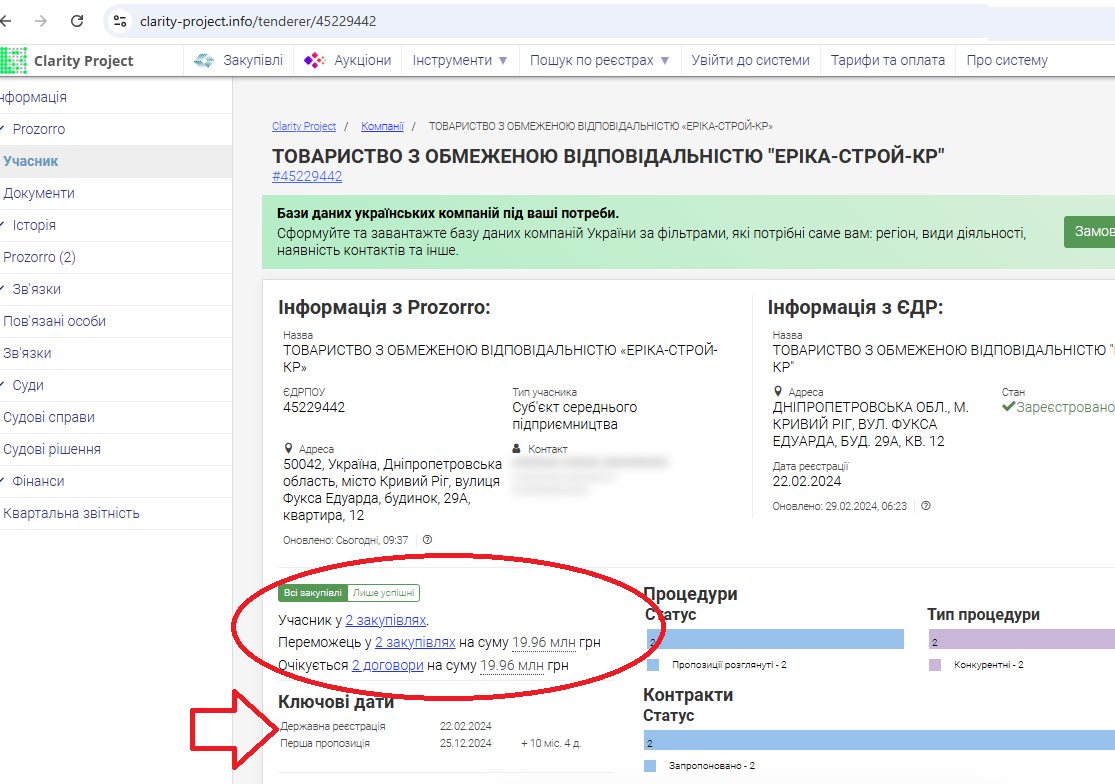
Task: Select the Всі закупівлі toggle
Action: tap(313, 593)
